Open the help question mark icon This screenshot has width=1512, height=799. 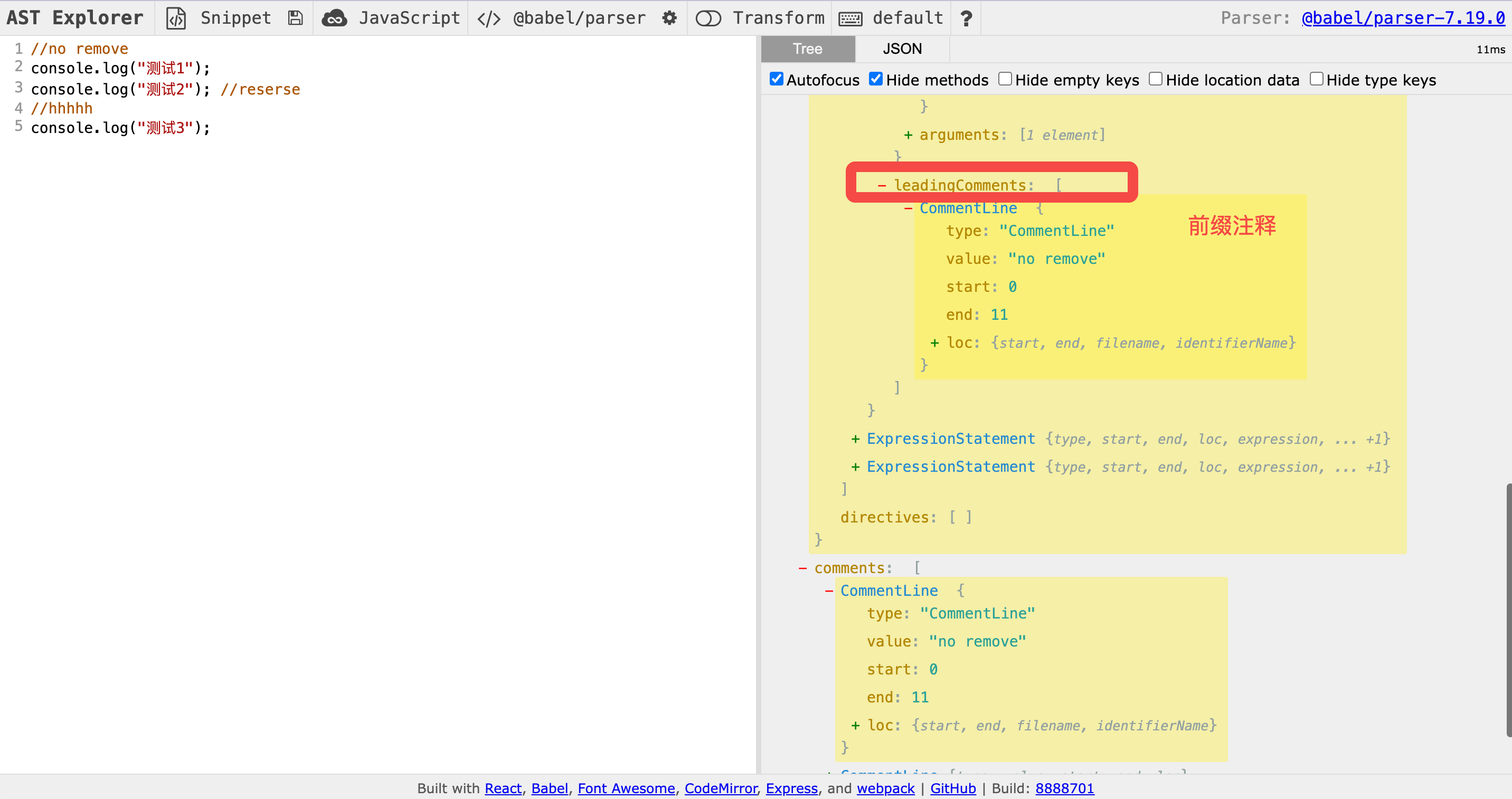(x=966, y=18)
